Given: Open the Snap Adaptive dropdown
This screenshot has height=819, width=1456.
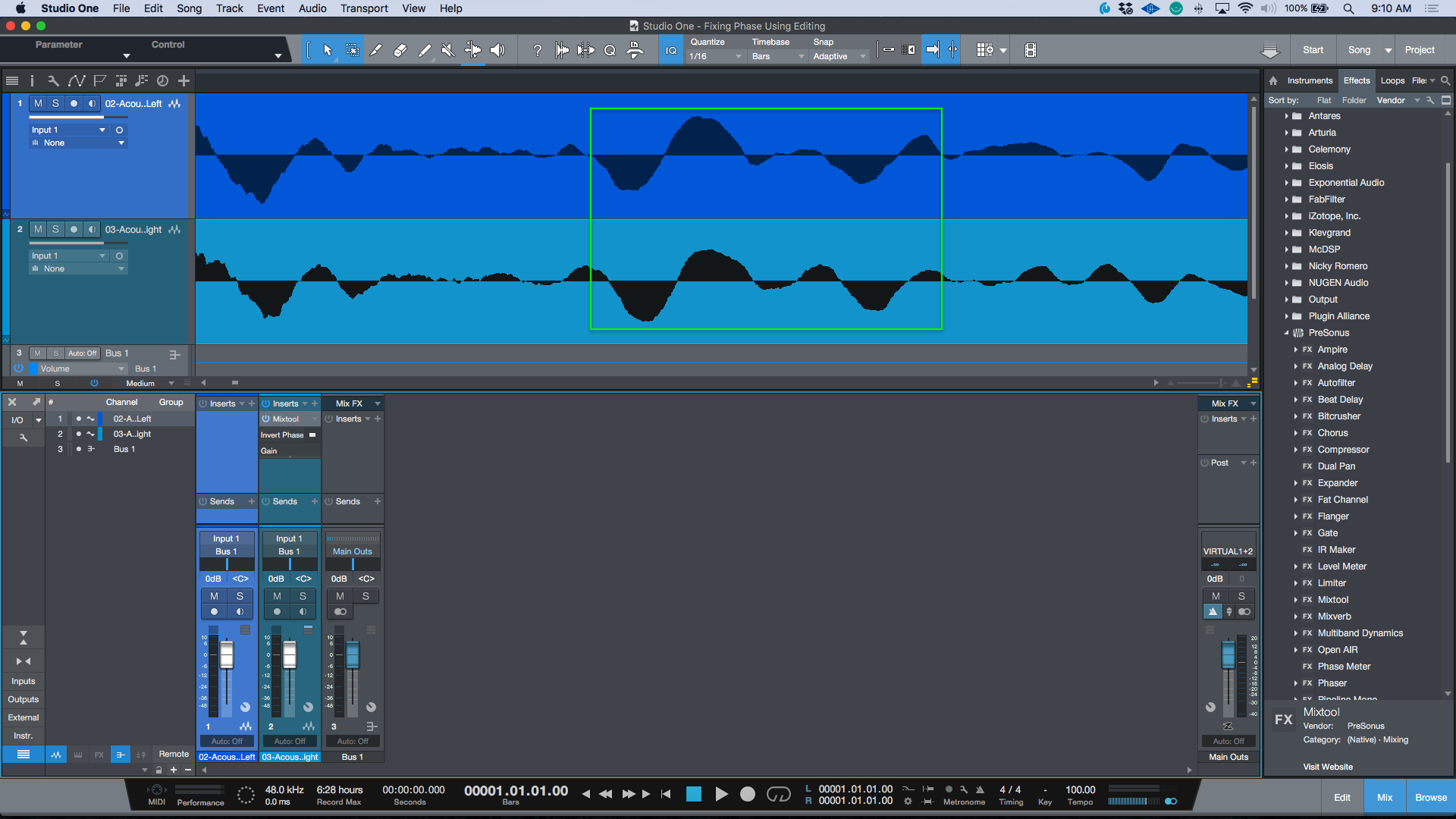Looking at the screenshot, I should 839,56.
